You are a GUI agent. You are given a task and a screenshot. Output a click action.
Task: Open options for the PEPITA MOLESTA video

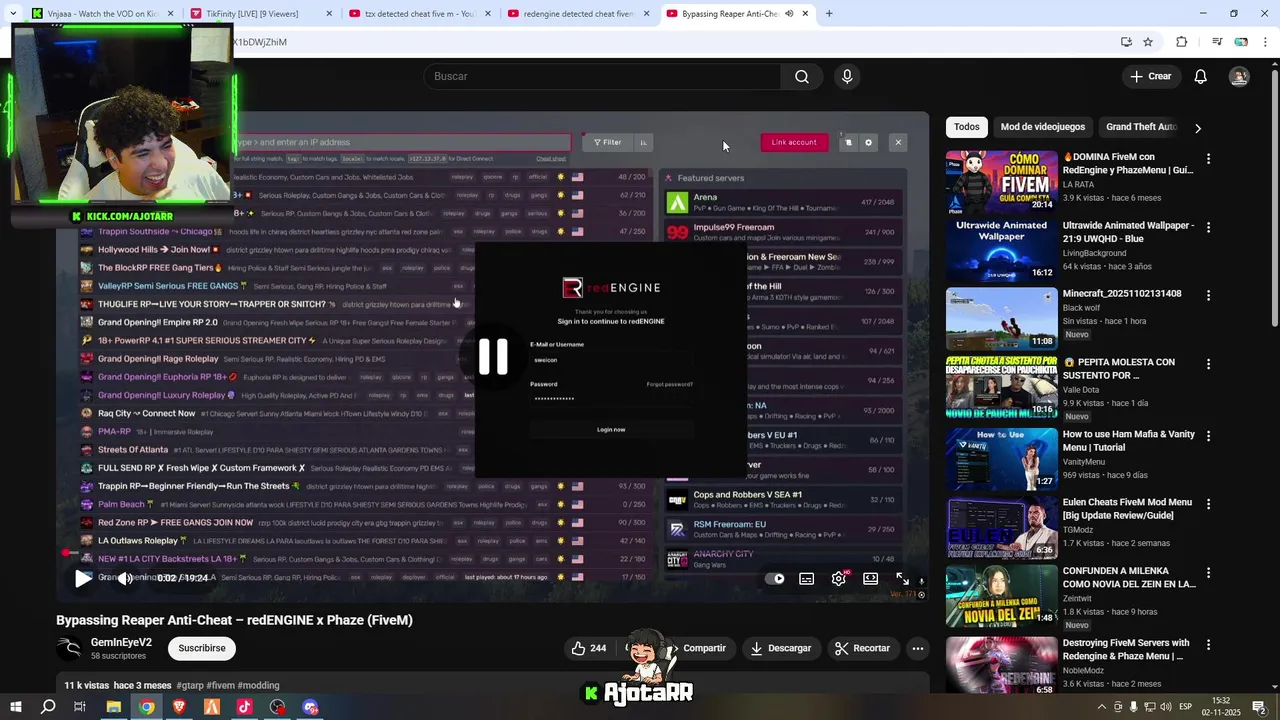coord(1208,366)
